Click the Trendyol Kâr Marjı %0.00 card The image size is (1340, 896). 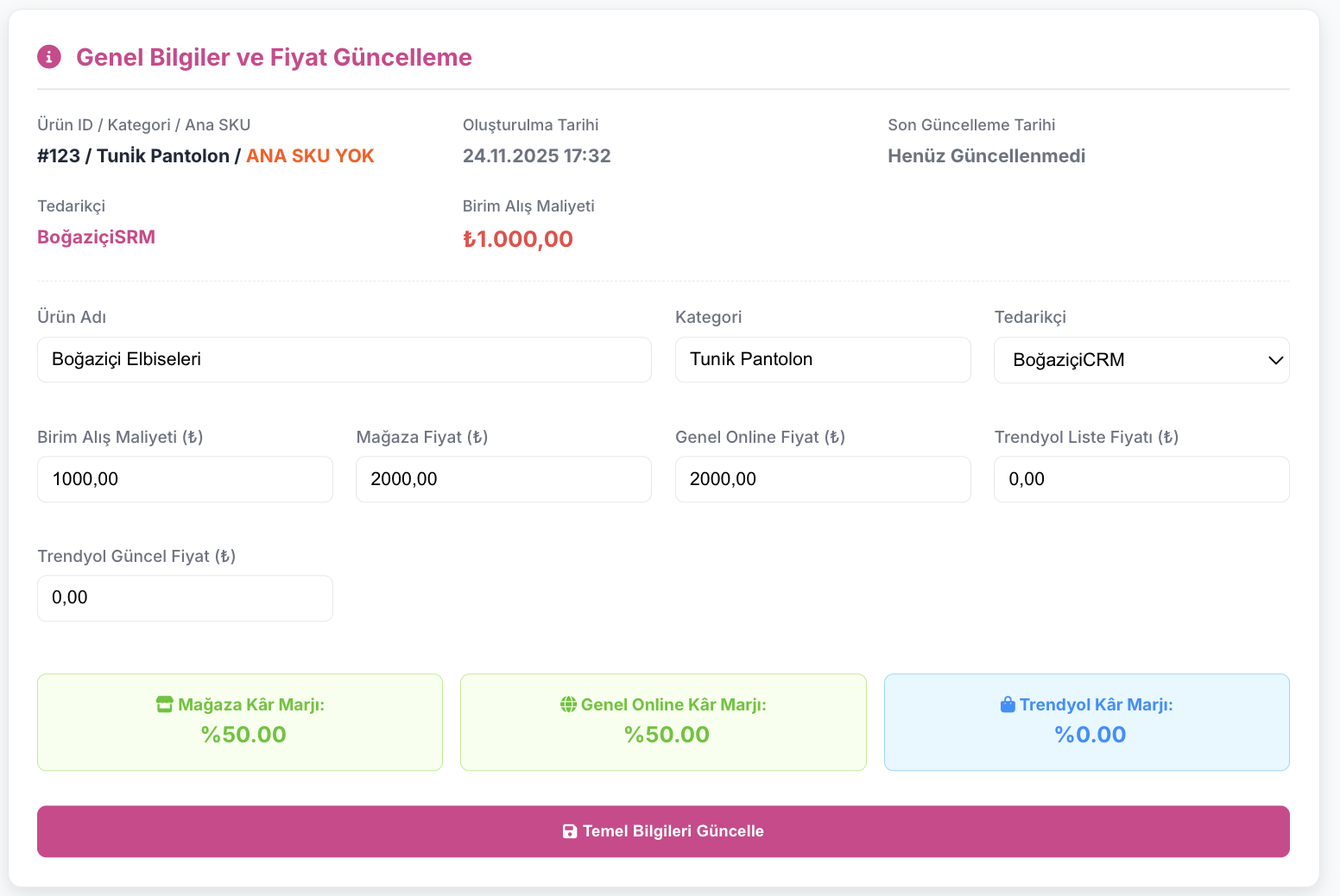1086,722
